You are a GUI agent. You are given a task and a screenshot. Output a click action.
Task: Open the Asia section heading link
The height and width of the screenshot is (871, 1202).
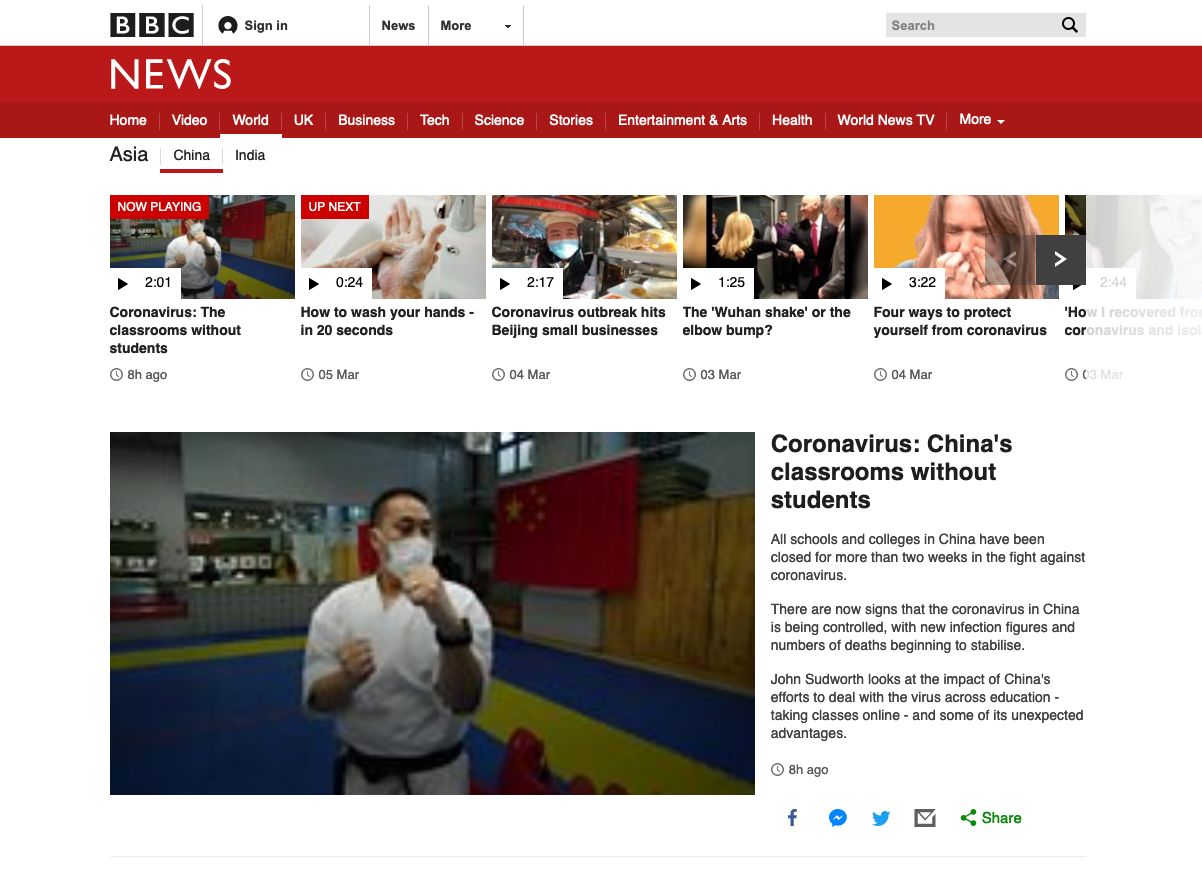pos(129,154)
